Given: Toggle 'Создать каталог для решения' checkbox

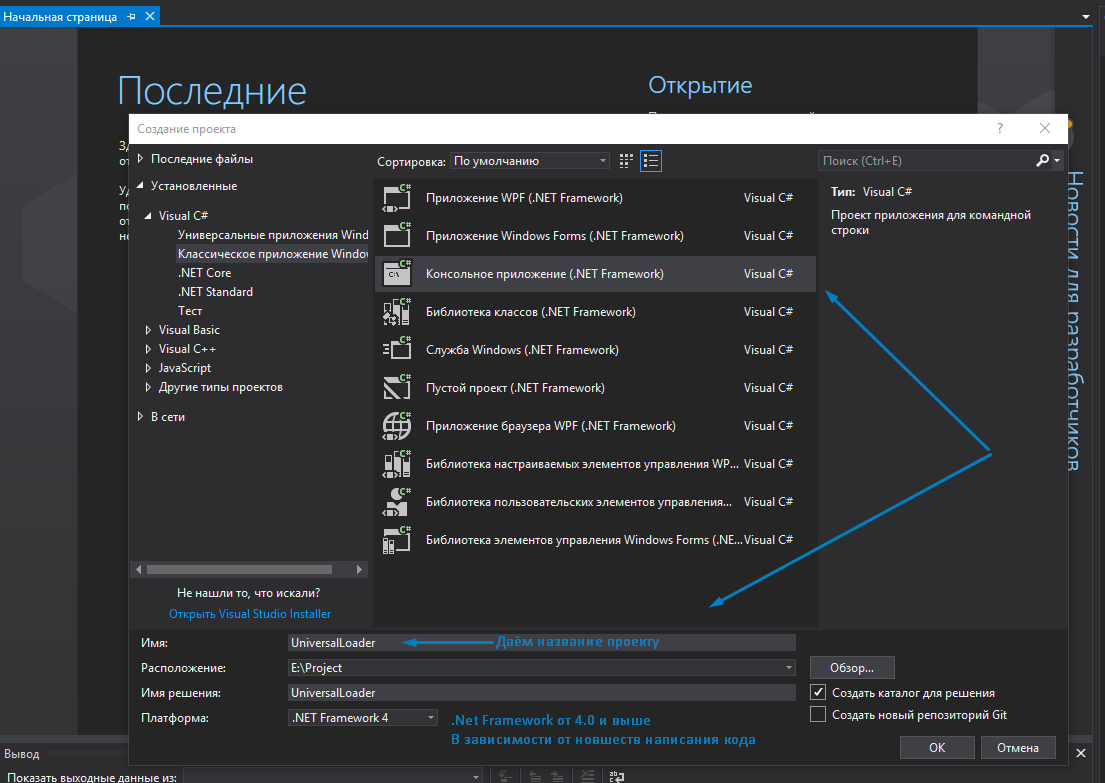Looking at the screenshot, I should (818, 692).
